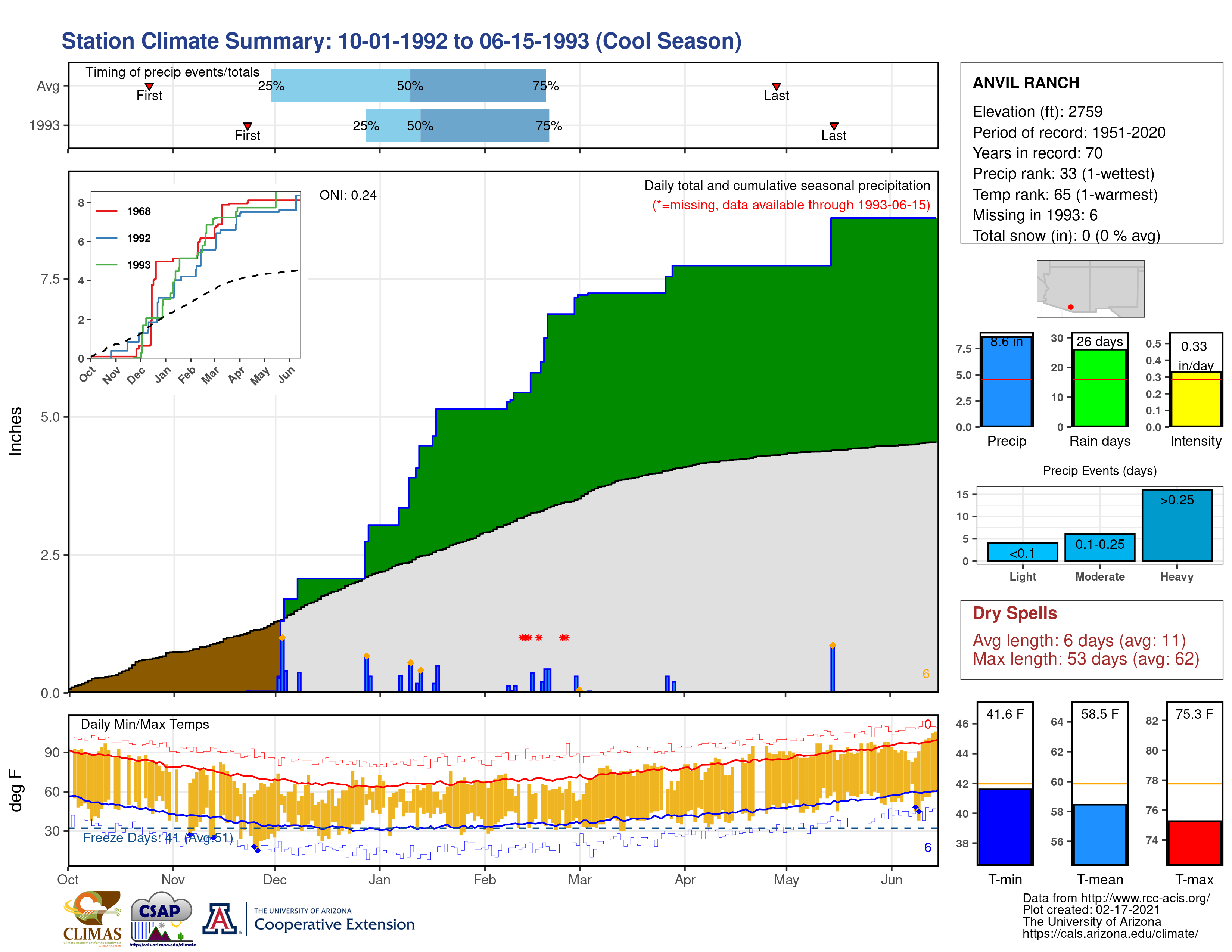Click the Avg 50% timing label

click(x=410, y=86)
